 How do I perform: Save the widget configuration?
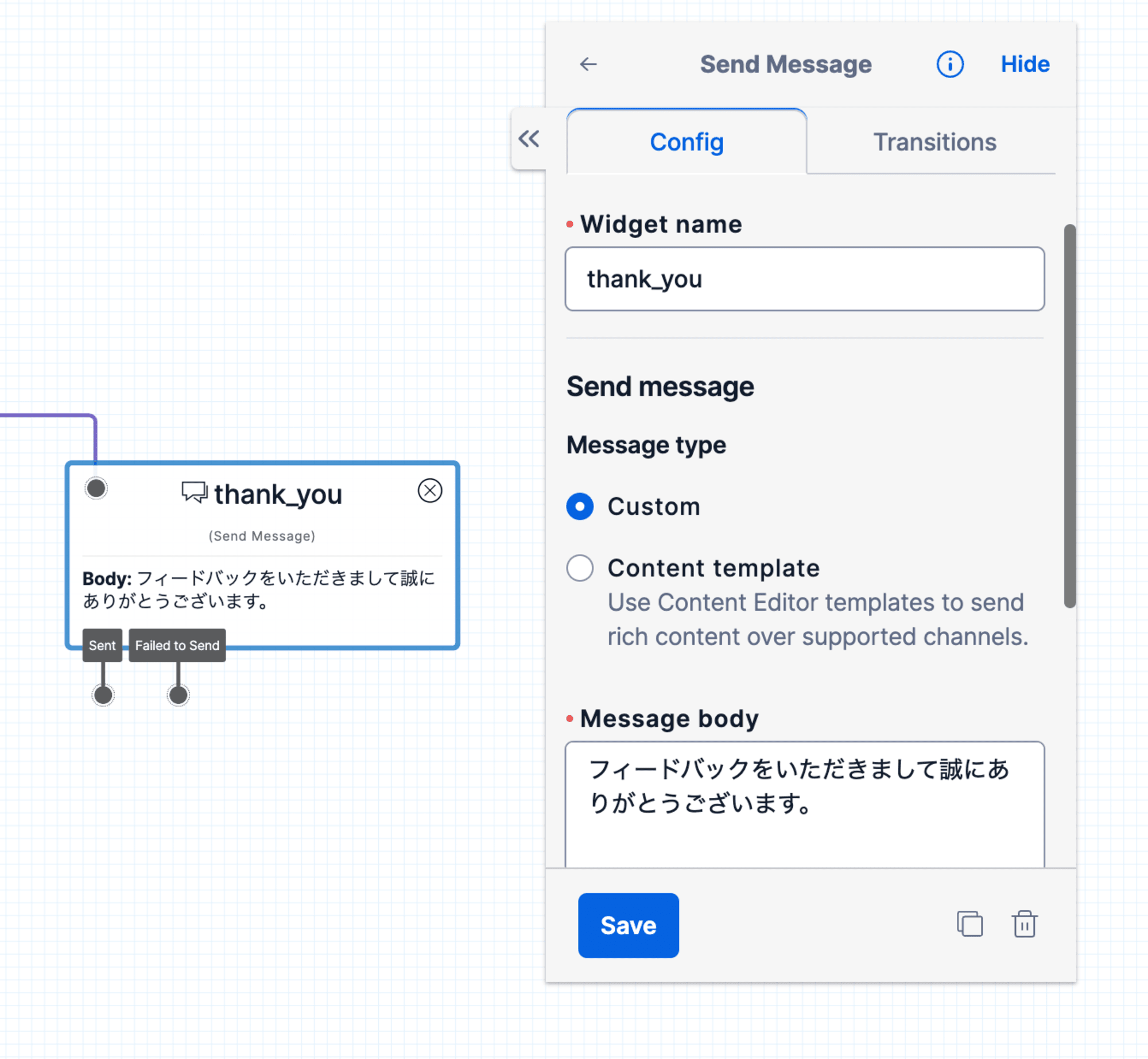pos(628,925)
